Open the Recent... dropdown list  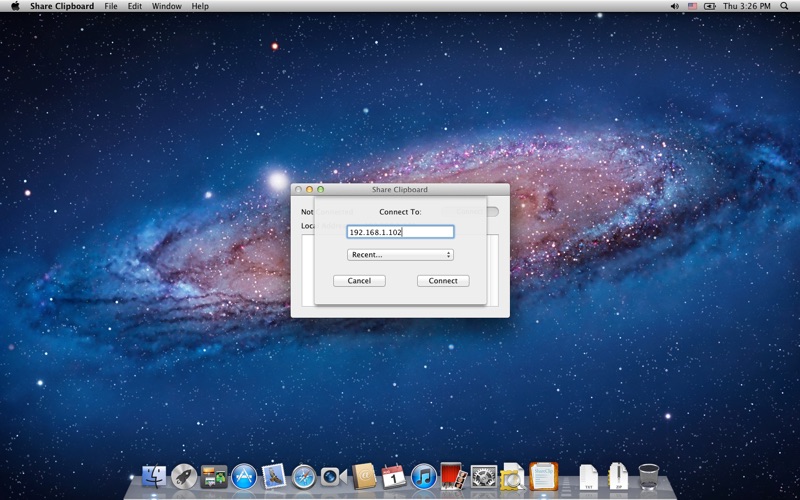point(400,255)
